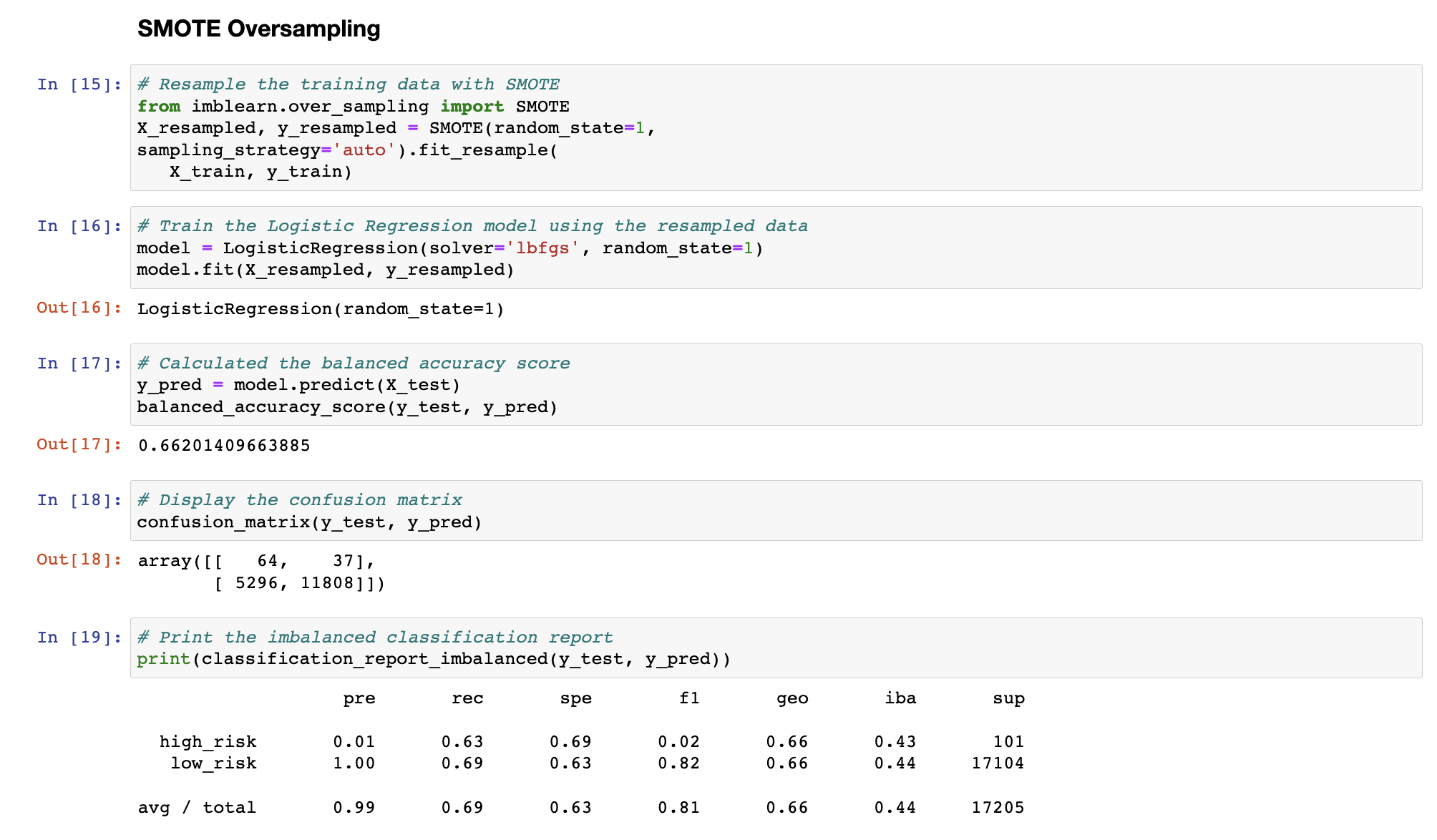This screenshot has height=840, width=1437.
Task: Select the 0.66201409663885 accuracy output
Action: (x=223, y=444)
